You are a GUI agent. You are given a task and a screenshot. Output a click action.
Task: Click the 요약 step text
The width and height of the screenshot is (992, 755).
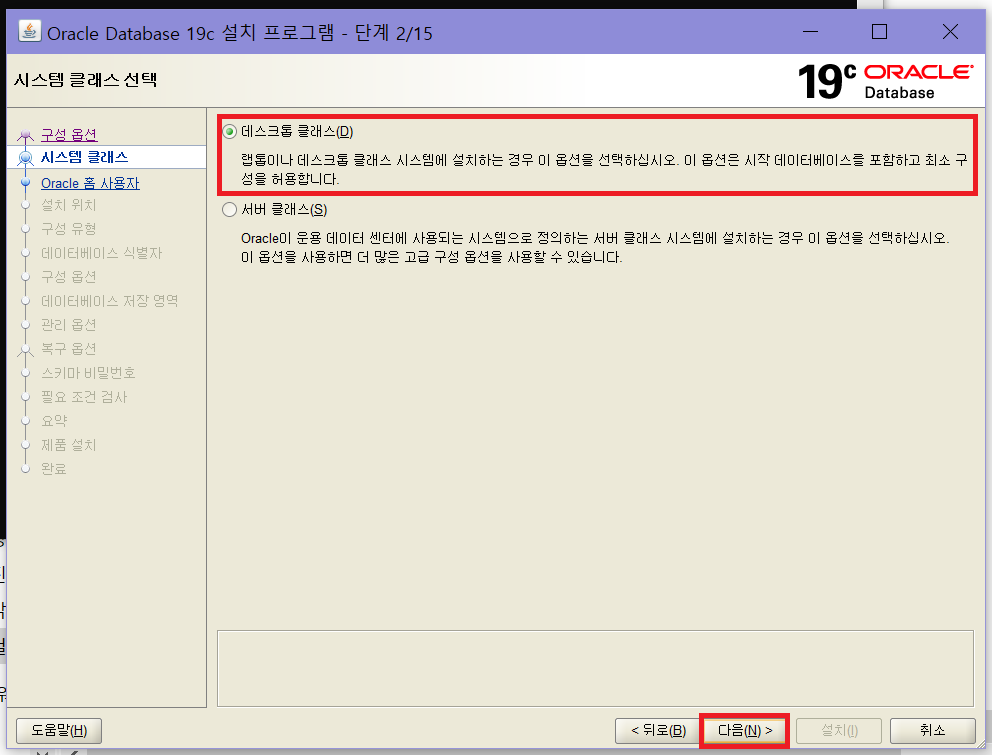54,421
